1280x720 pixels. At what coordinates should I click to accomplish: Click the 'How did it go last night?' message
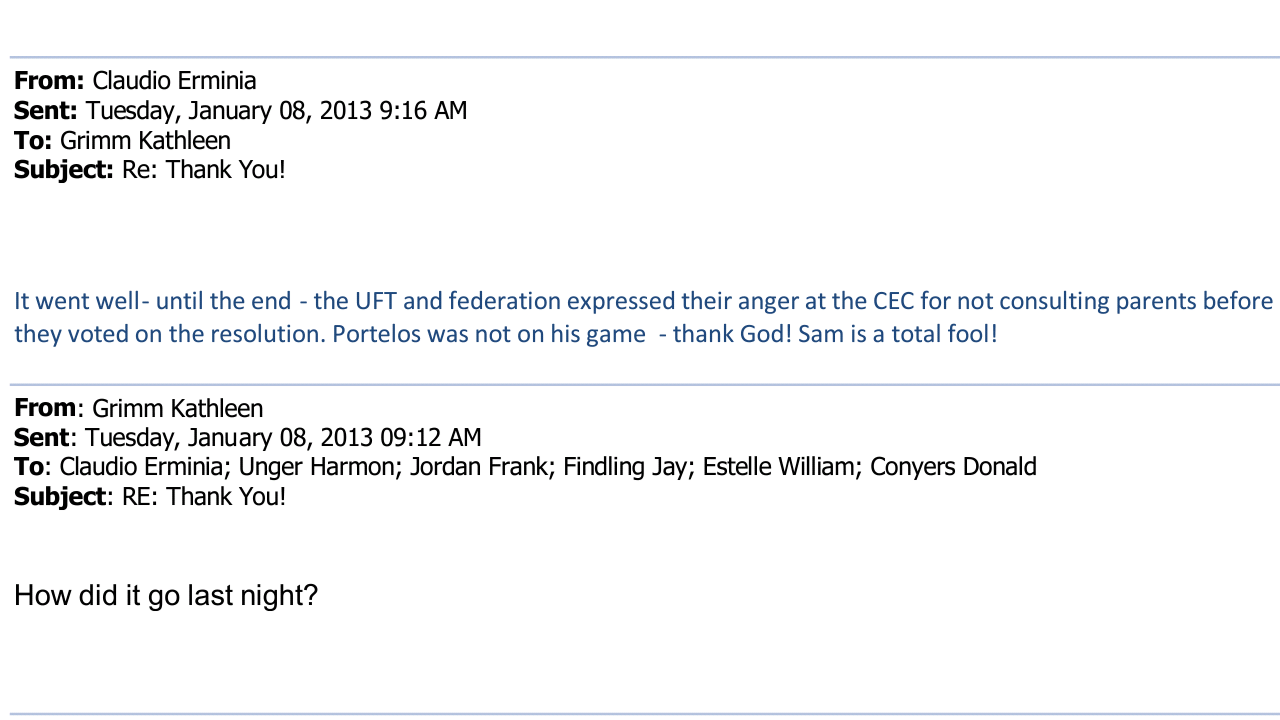[x=166, y=596]
